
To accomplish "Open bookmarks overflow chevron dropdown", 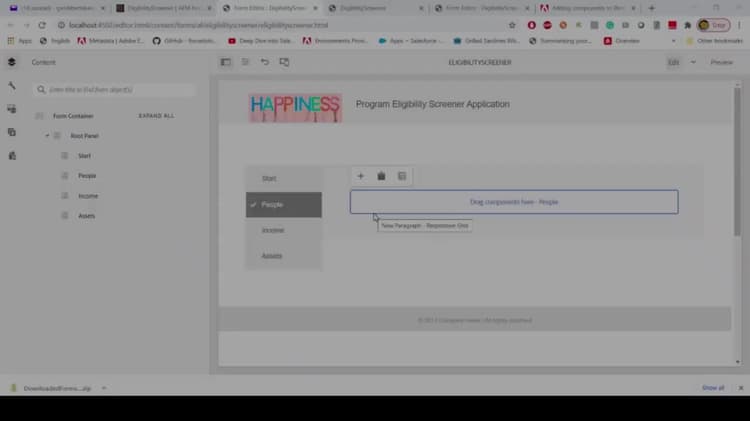I will (673, 41).
